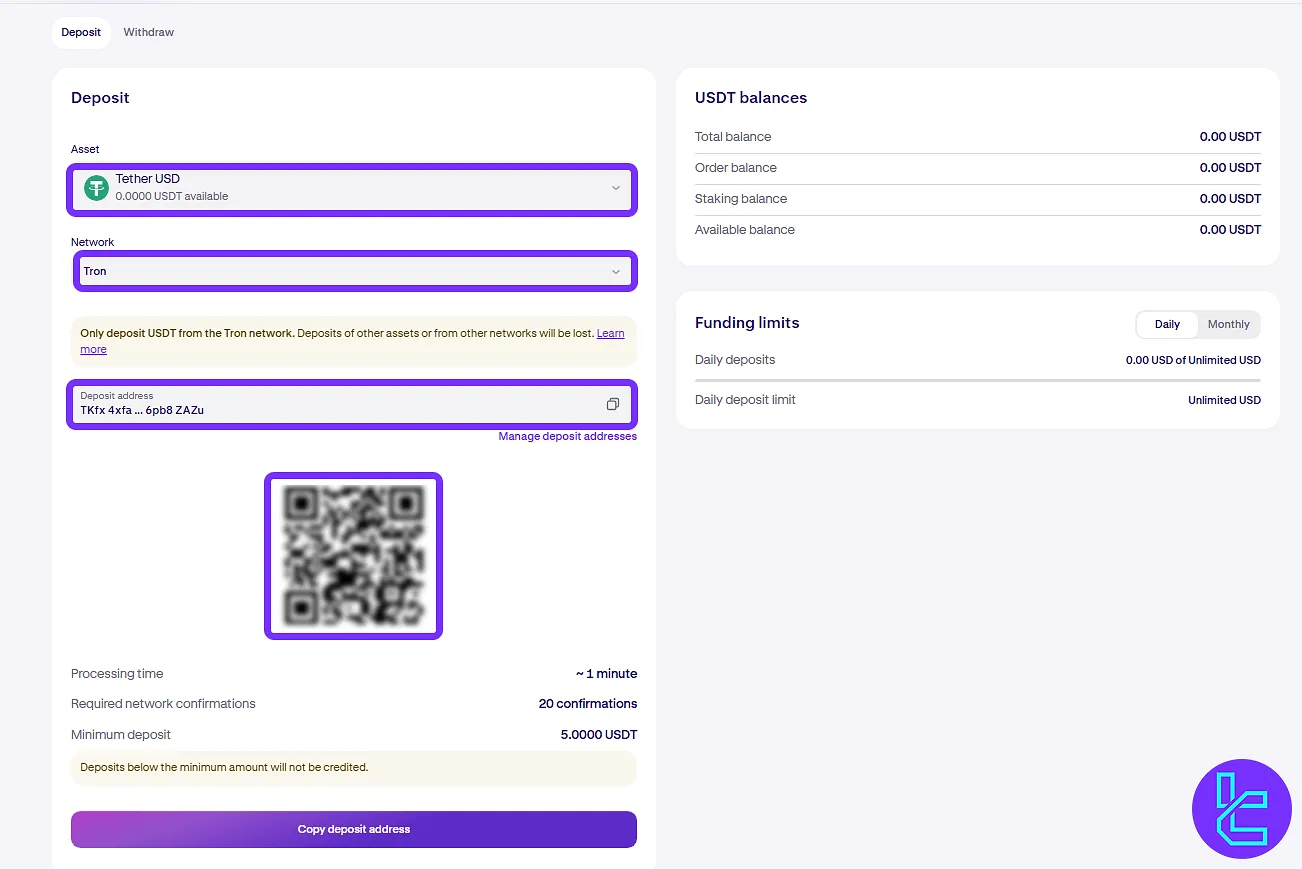Click the deposit address field
The image size is (1302, 869).
tap(352, 404)
